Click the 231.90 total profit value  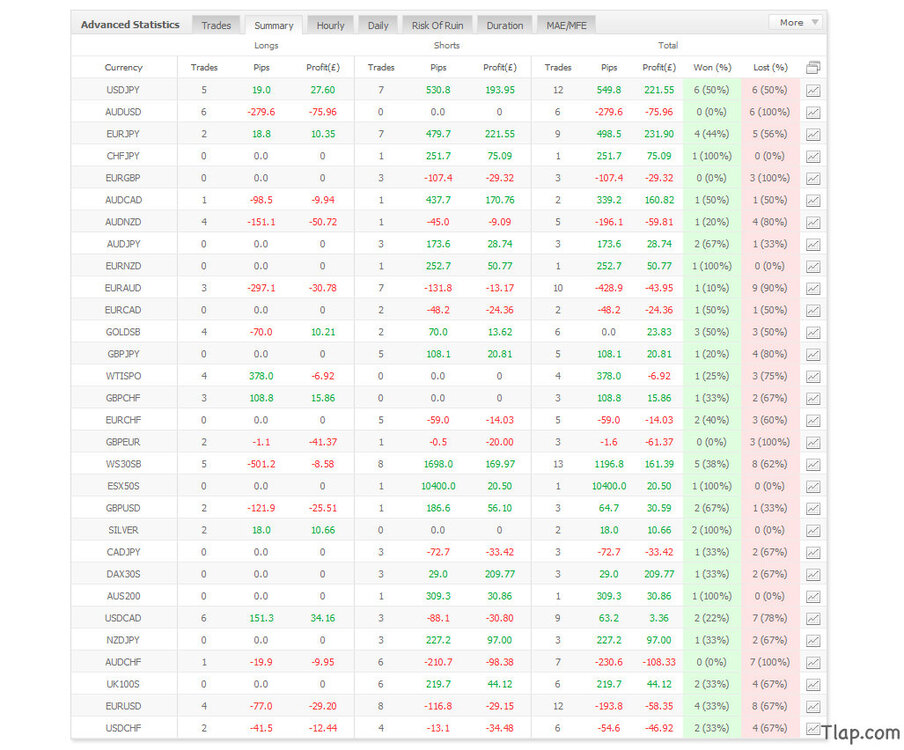[x=659, y=134]
